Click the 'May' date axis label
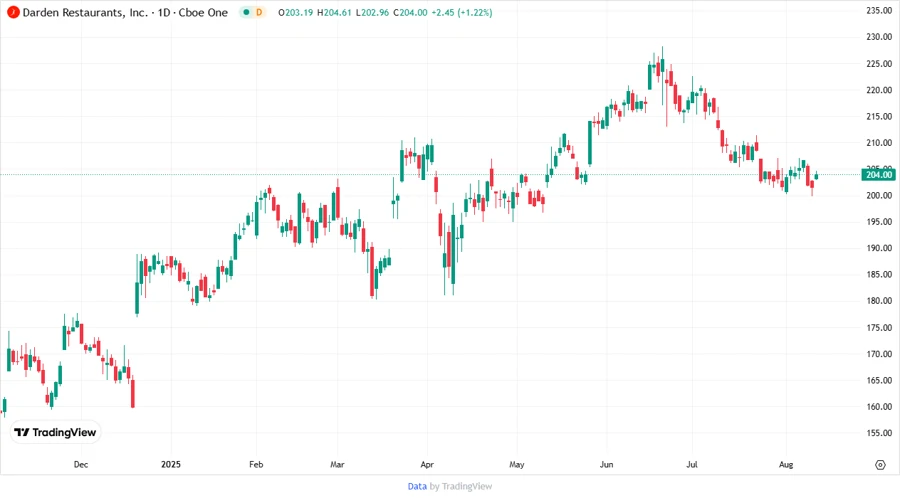900x498 pixels. [x=517, y=464]
